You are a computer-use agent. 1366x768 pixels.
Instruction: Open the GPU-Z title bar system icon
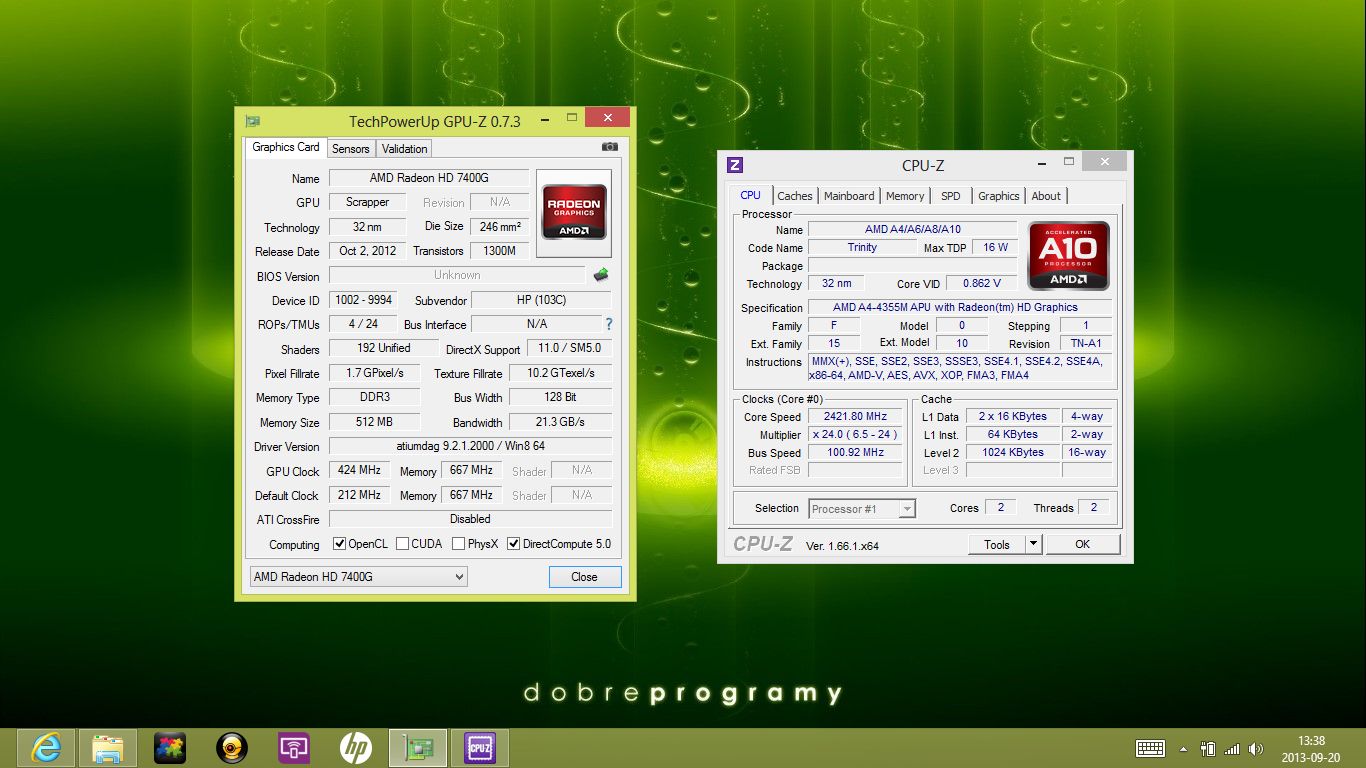coord(252,121)
